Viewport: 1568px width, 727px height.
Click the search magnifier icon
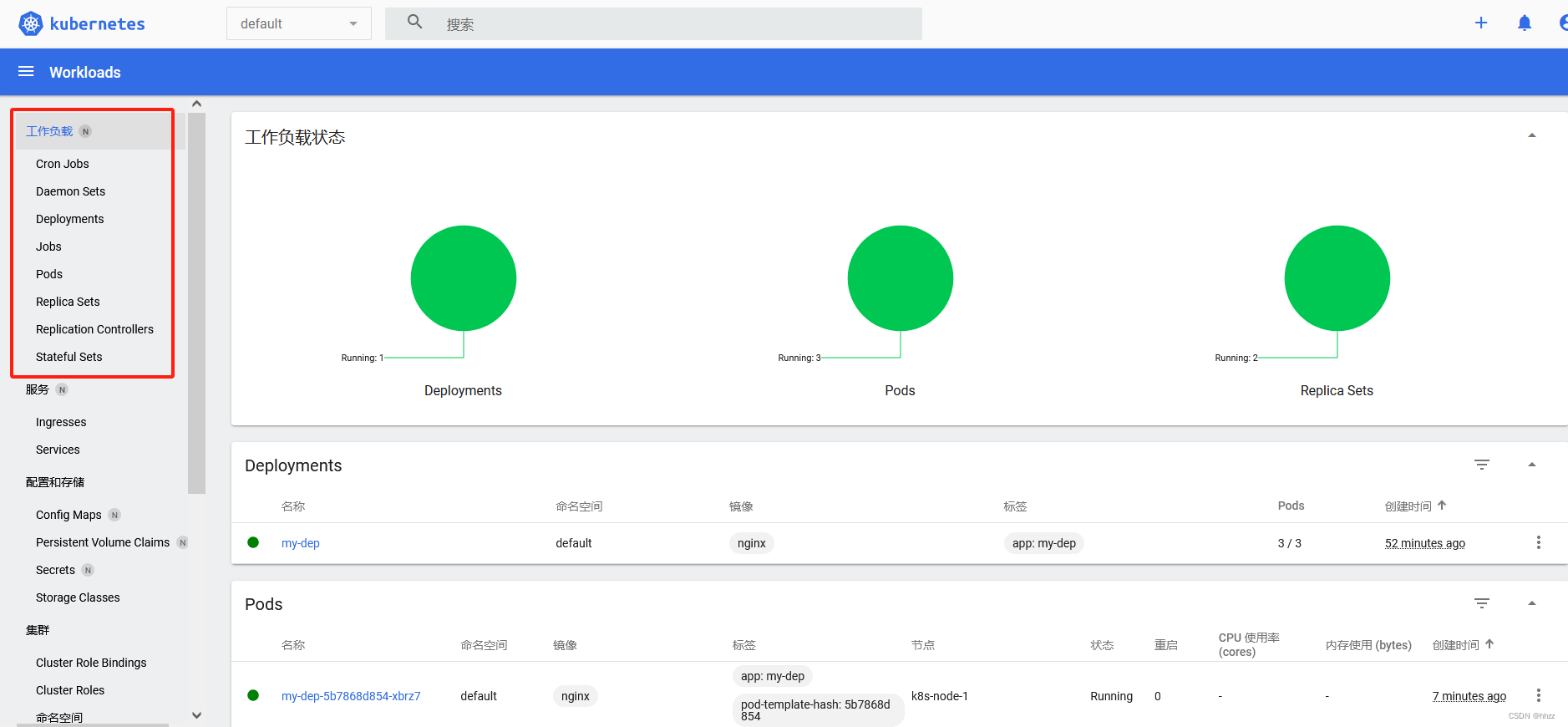tap(414, 23)
